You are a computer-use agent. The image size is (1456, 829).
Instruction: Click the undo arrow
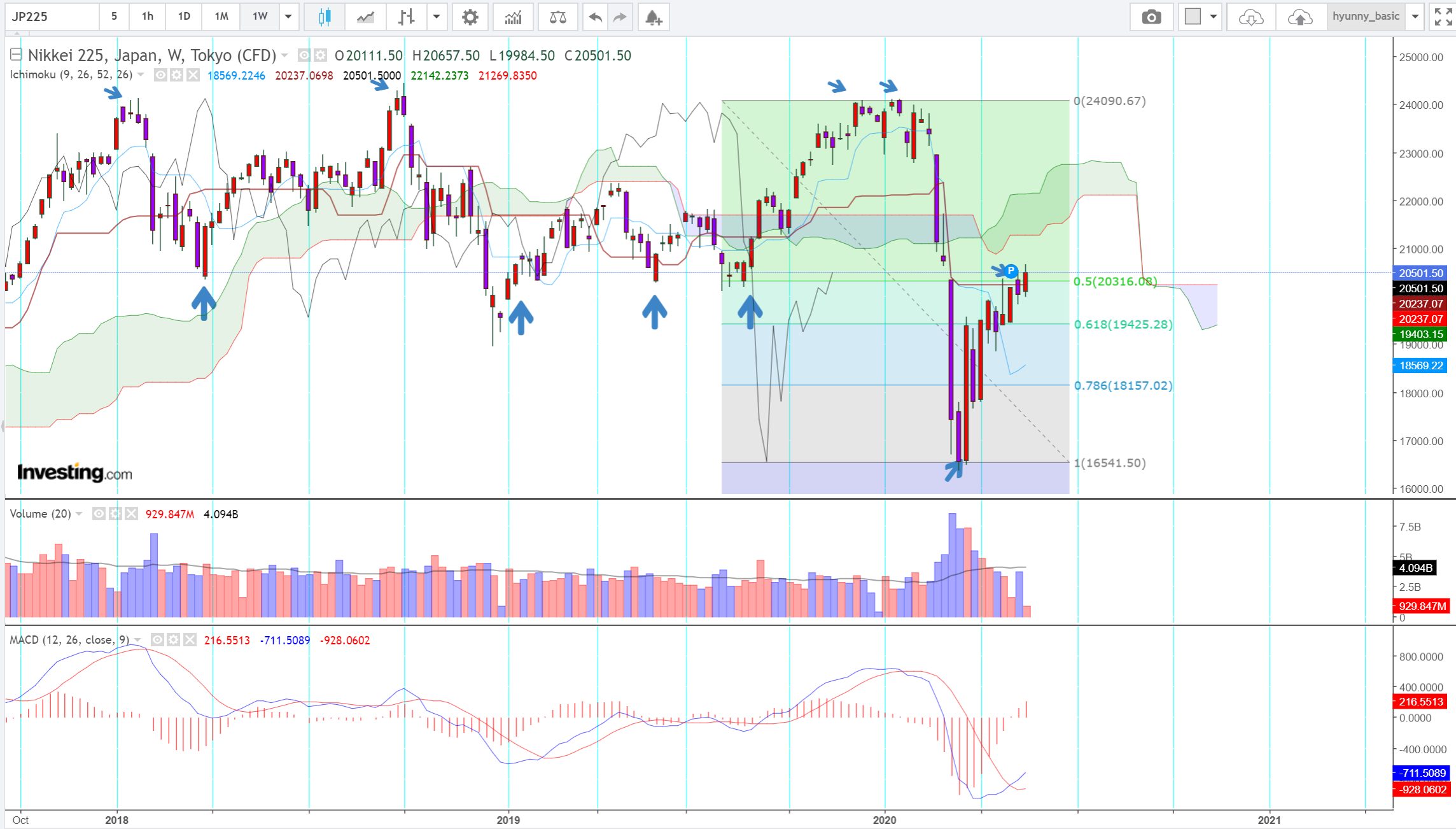tap(595, 17)
